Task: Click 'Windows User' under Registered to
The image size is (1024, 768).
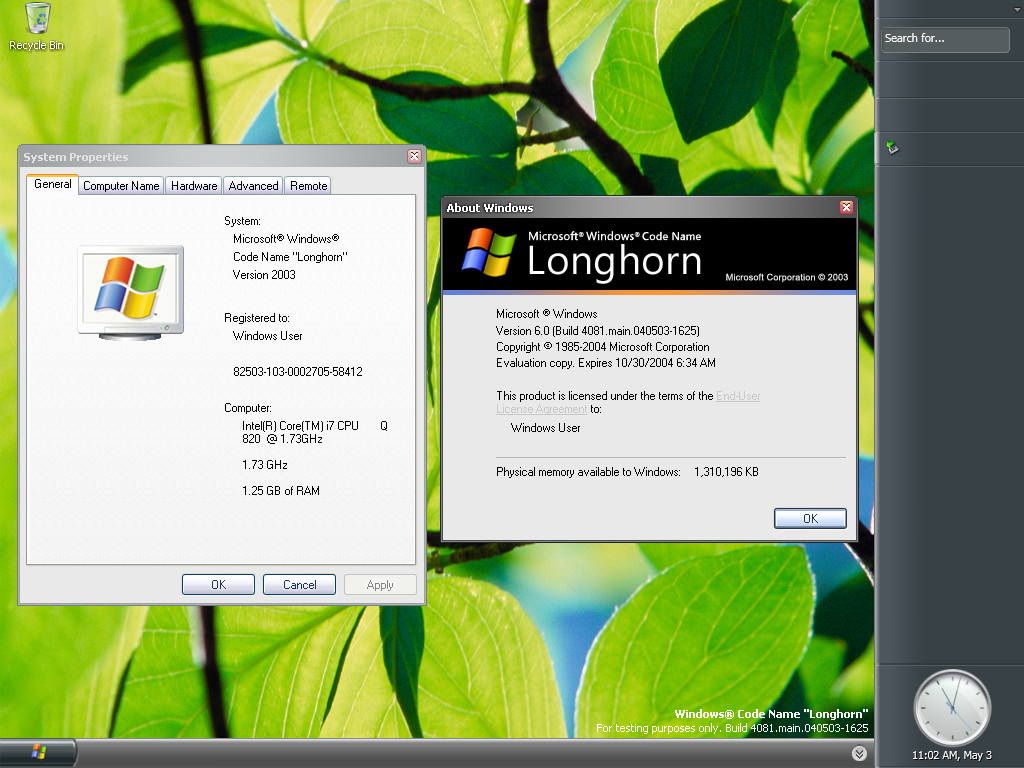Action: click(267, 336)
